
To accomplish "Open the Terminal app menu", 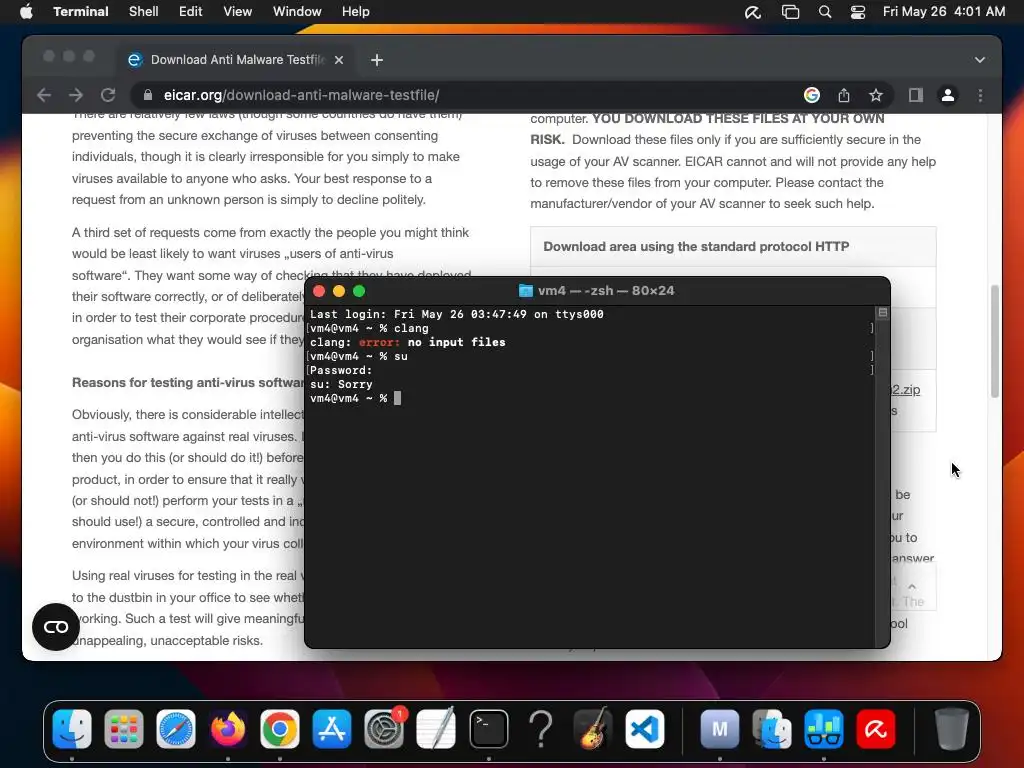I will [x=80, y=12].
